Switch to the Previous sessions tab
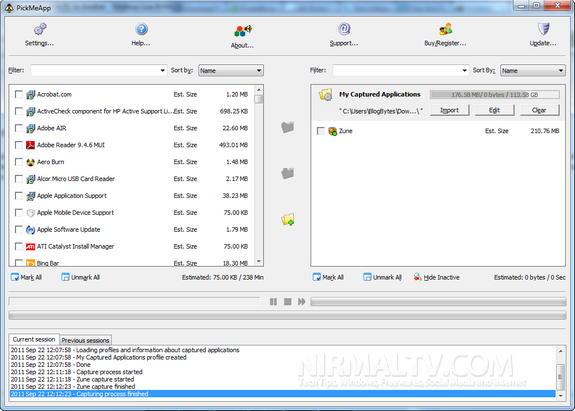575x411 pixels. click(85, 340)
